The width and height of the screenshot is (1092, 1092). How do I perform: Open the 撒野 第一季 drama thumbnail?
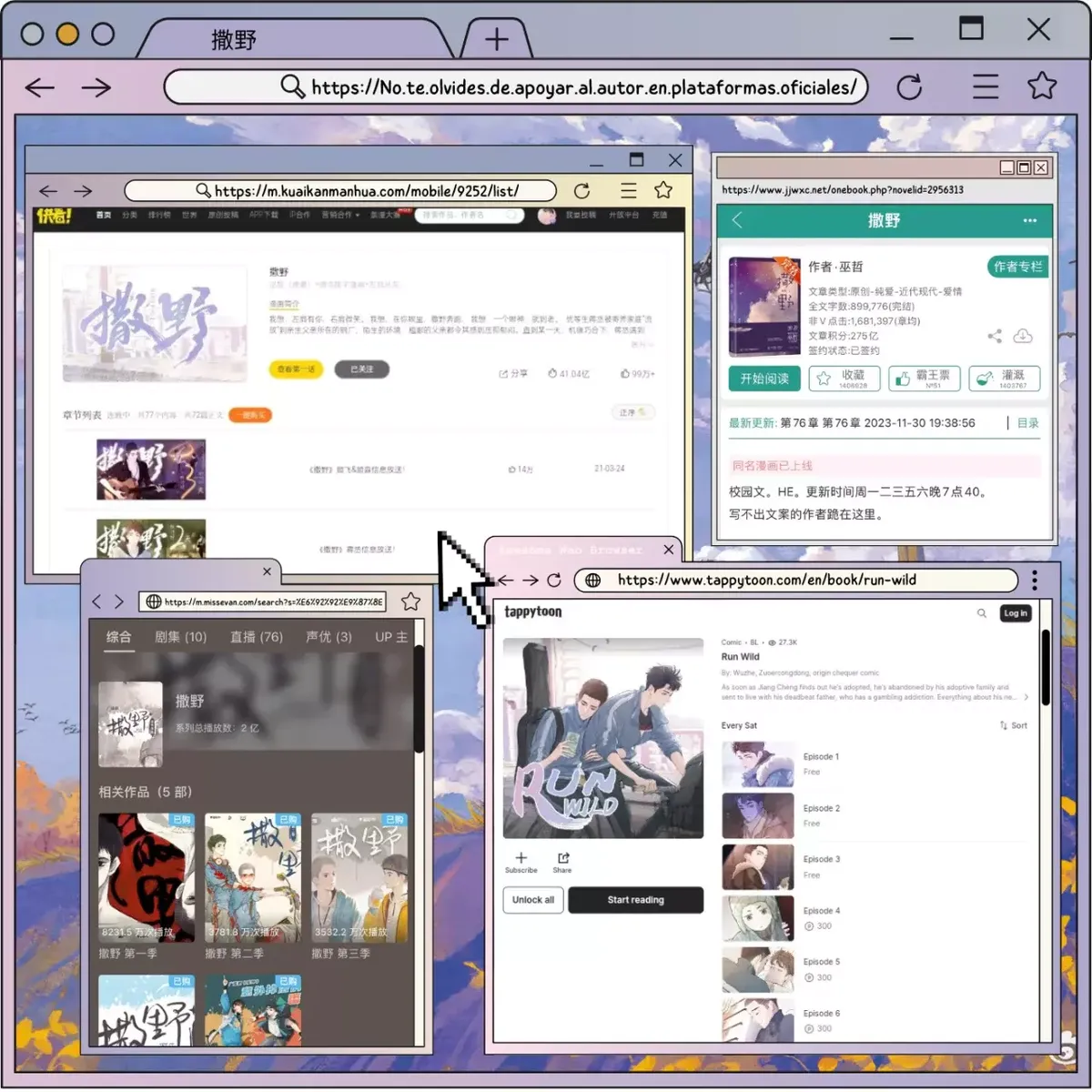(147, 877)
